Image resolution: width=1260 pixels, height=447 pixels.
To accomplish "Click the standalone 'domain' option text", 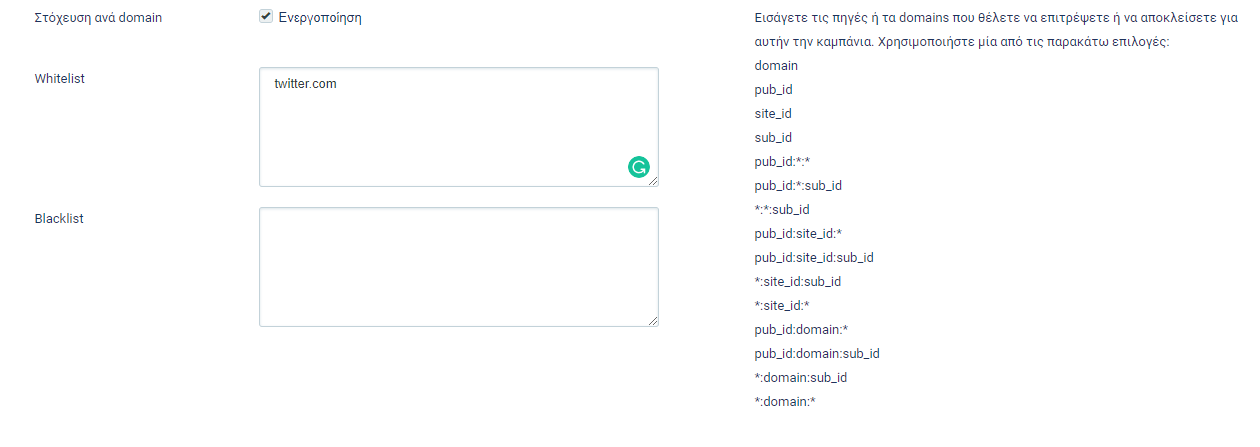I will (x=776, y=65).
